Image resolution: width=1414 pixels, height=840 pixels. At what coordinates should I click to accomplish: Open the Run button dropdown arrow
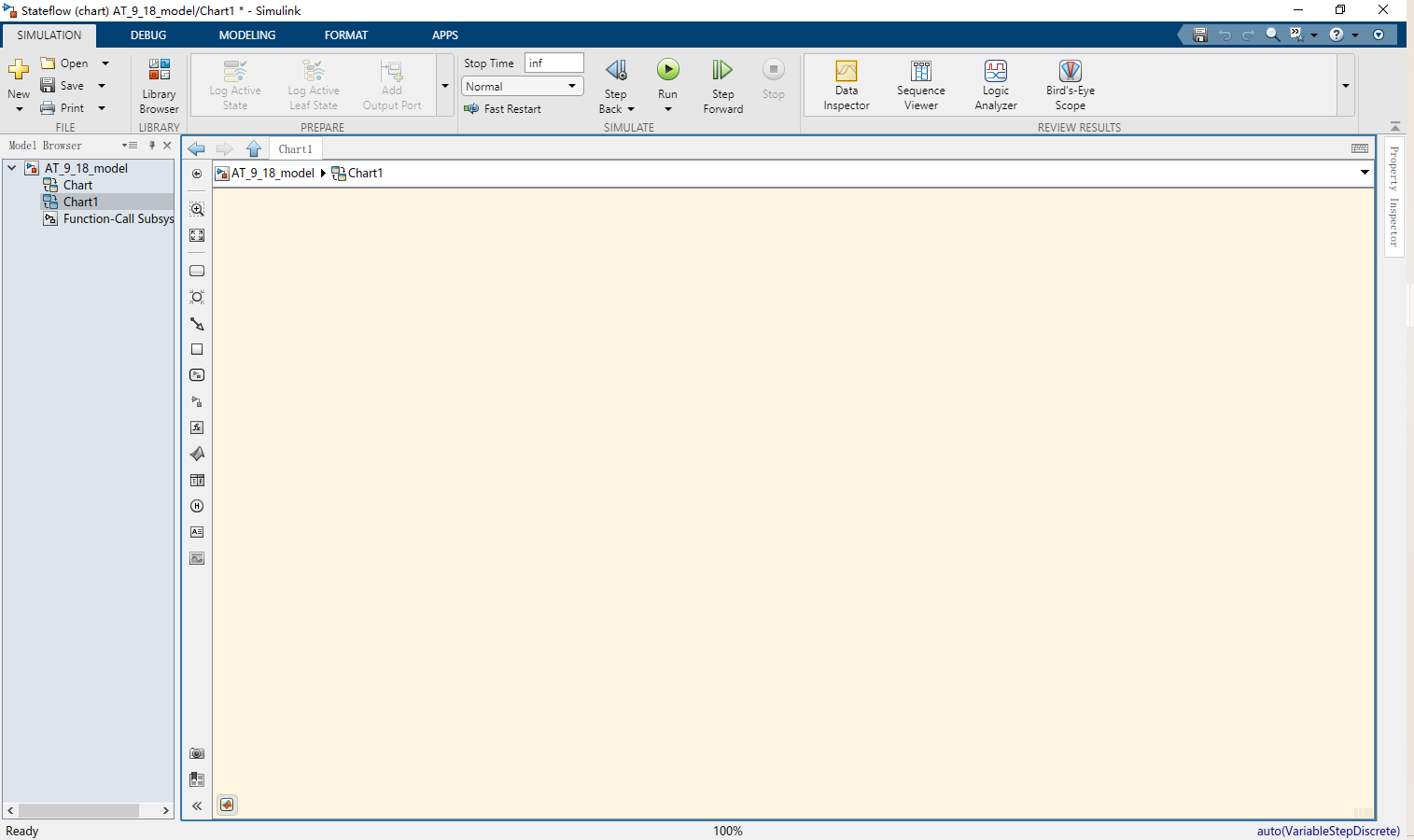(668, 109)
